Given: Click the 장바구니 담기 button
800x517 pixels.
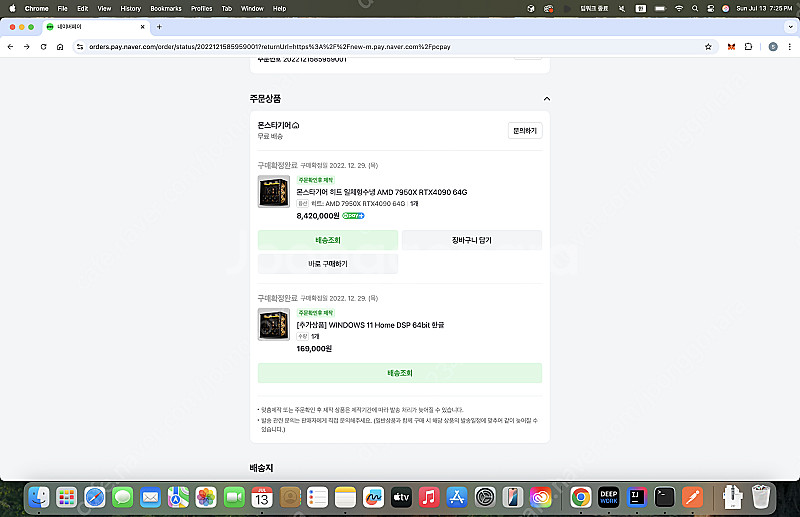Looking at the screenshot, I should 471,240.
